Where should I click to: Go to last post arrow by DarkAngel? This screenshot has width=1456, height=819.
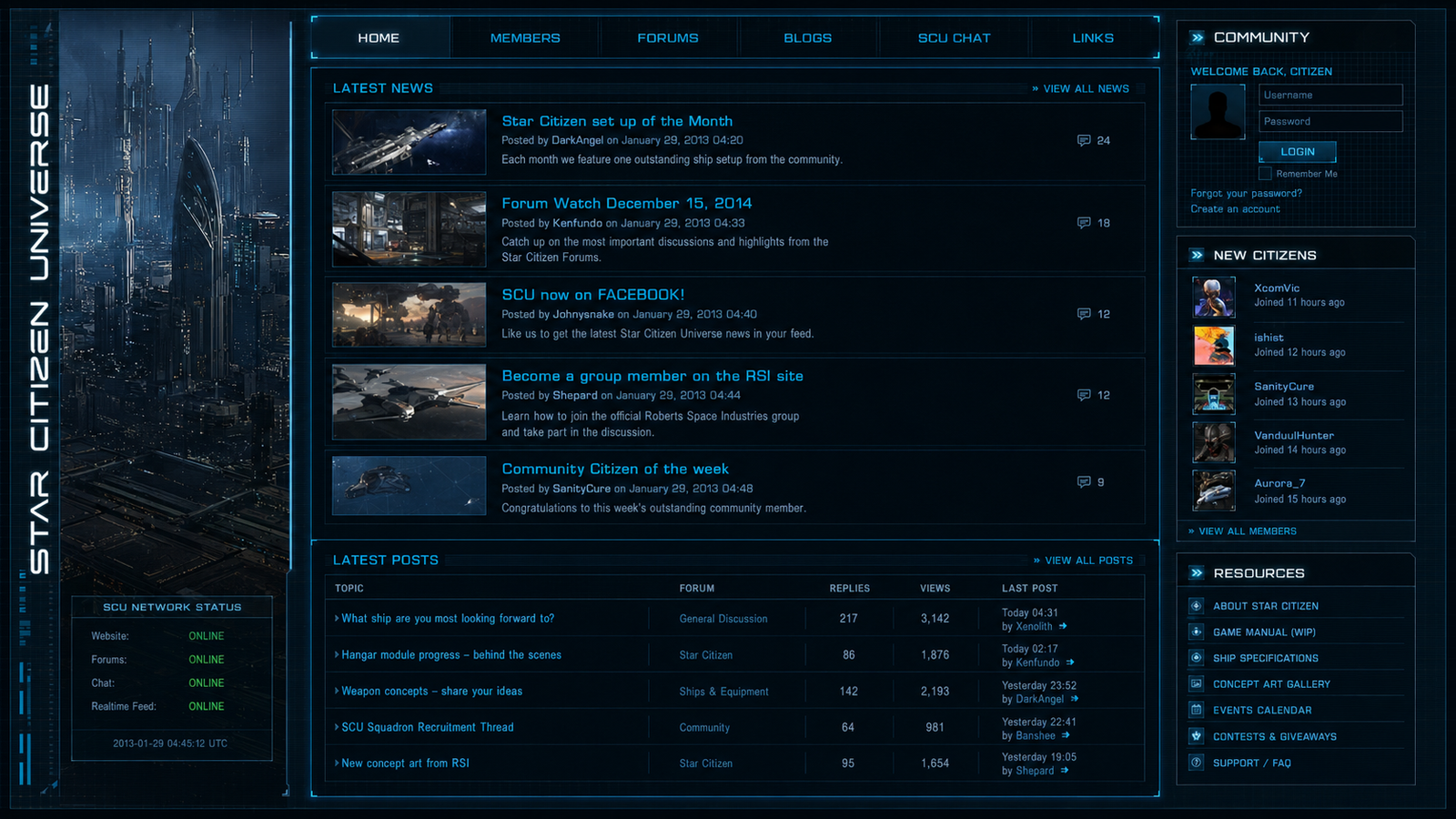pyautogui.click(x=1075, y=699)
